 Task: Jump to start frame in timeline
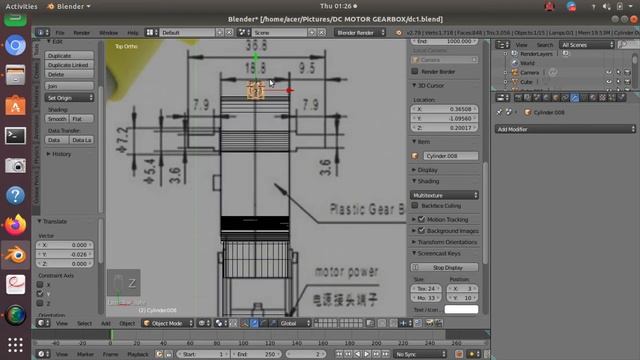[x=339, y=354]
